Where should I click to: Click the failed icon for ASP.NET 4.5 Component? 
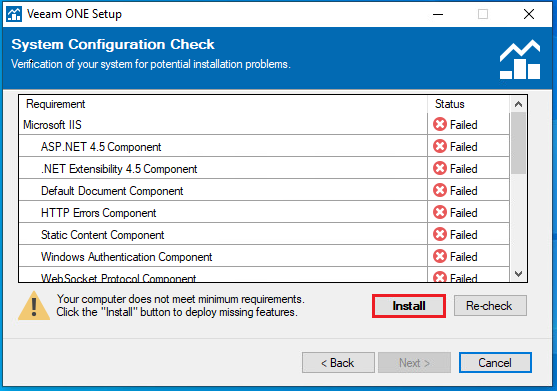(440, 146)
